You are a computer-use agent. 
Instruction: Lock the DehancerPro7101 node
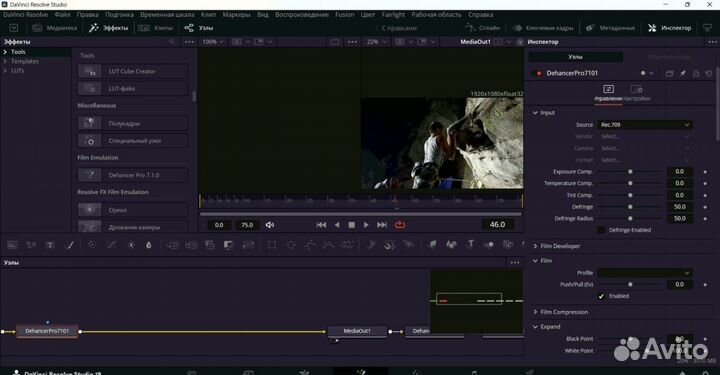(x=696, y=73)
